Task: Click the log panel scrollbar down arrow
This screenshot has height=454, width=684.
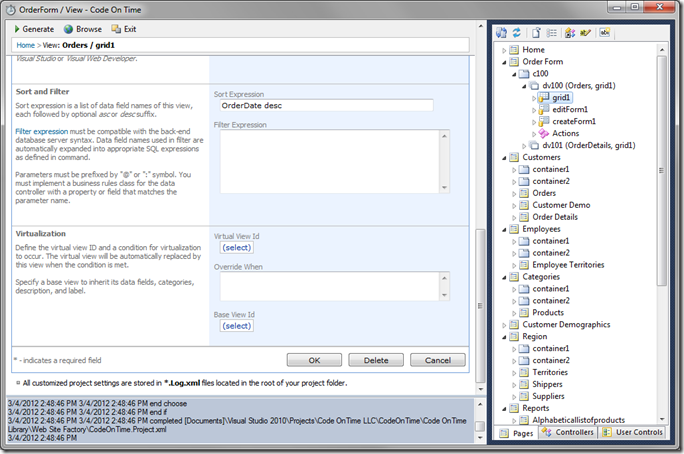Action: 480,437
